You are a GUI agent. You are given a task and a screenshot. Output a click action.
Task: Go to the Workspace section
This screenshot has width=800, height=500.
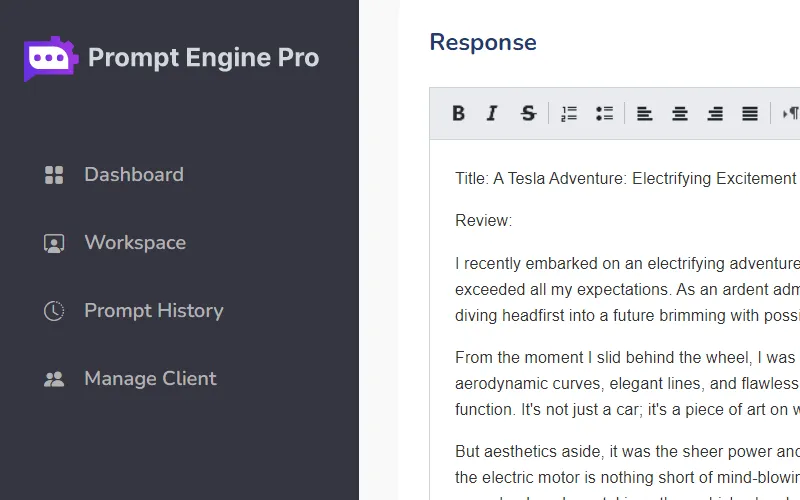coord(135,243)
